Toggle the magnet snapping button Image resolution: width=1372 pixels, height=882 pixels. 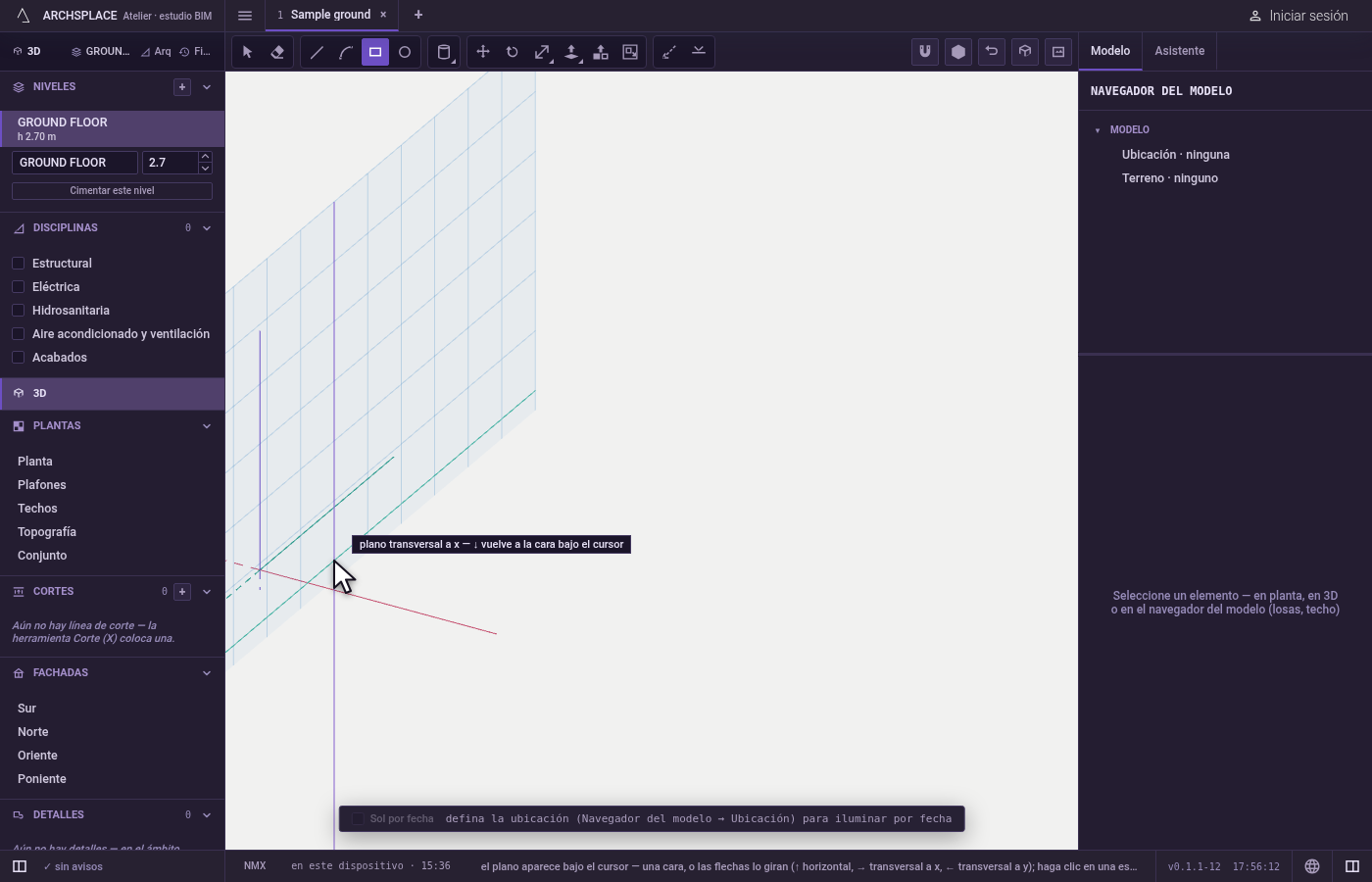925,52
